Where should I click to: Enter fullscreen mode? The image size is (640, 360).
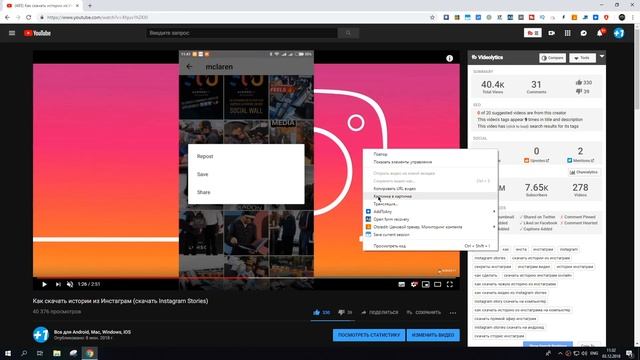tap(449, 284)
